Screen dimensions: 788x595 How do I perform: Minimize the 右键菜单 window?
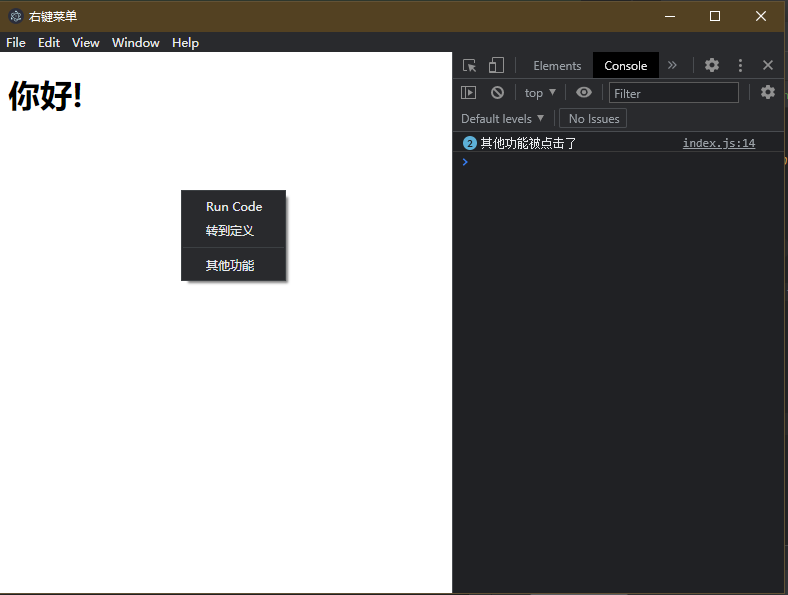[x=669, y=16]
